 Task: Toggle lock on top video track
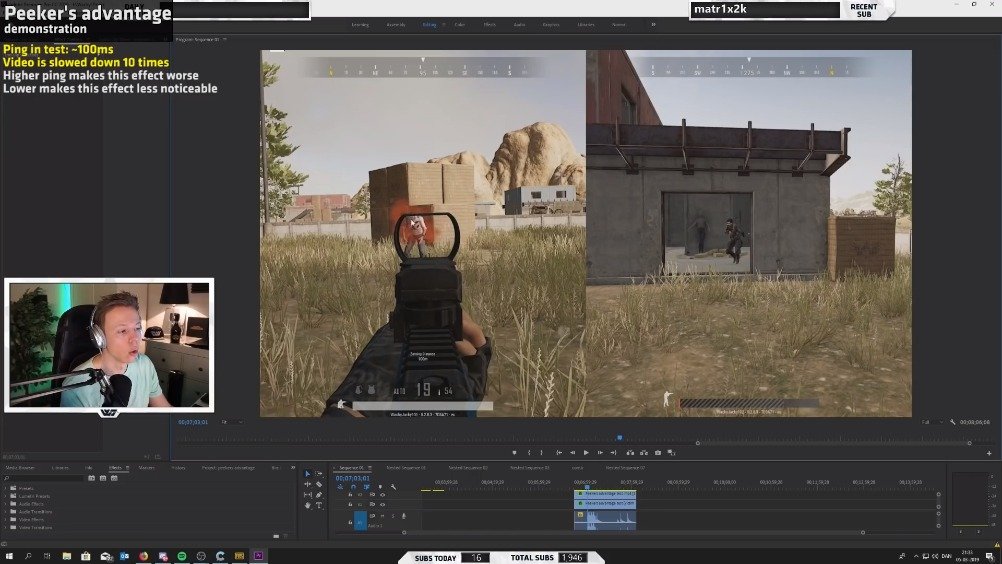[x=349, y=494]
